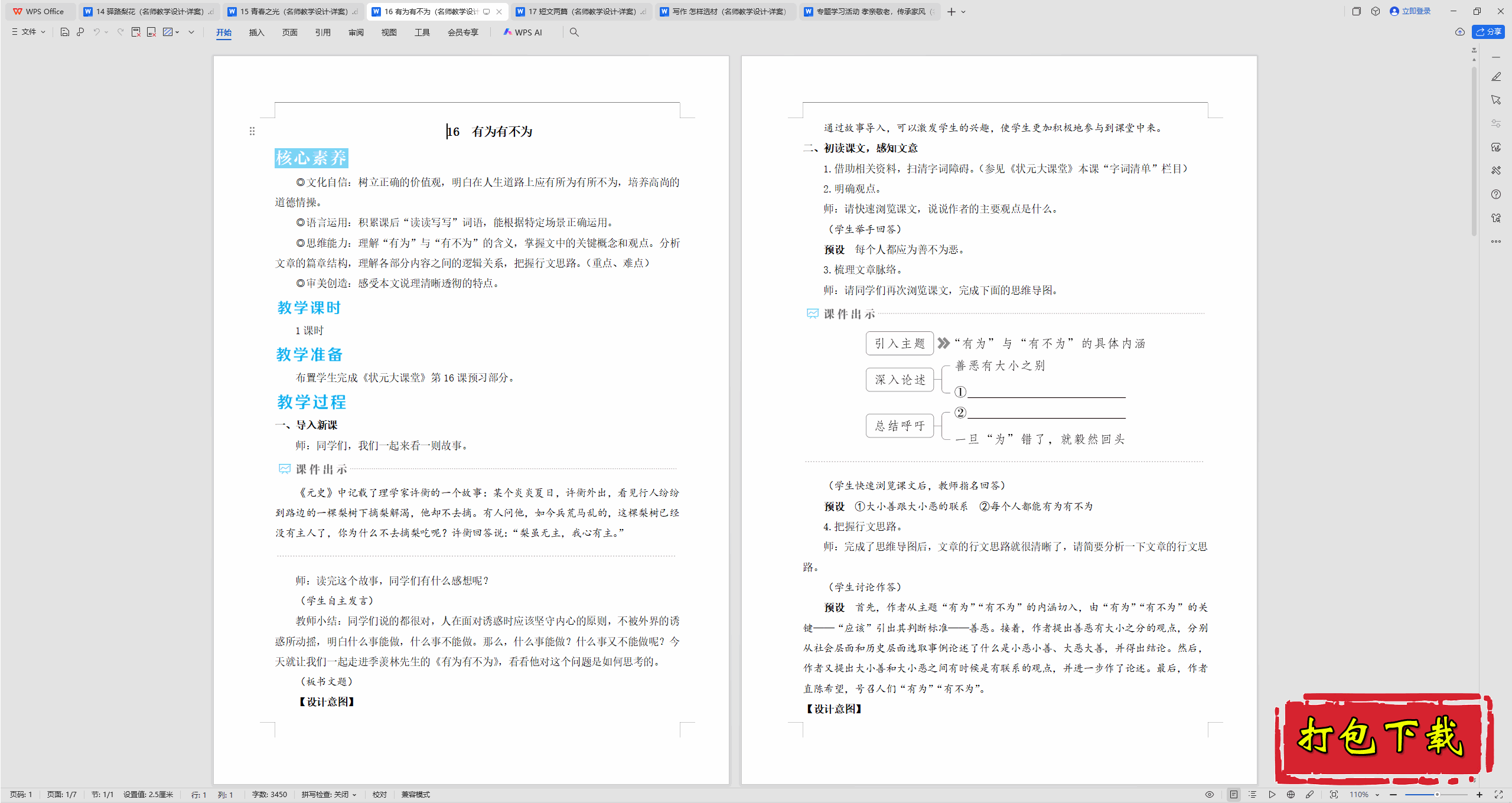Collapse the right sidebar using the dash icon
The width and height of the screenshot is (1512, 803).
pos(1495,57)
